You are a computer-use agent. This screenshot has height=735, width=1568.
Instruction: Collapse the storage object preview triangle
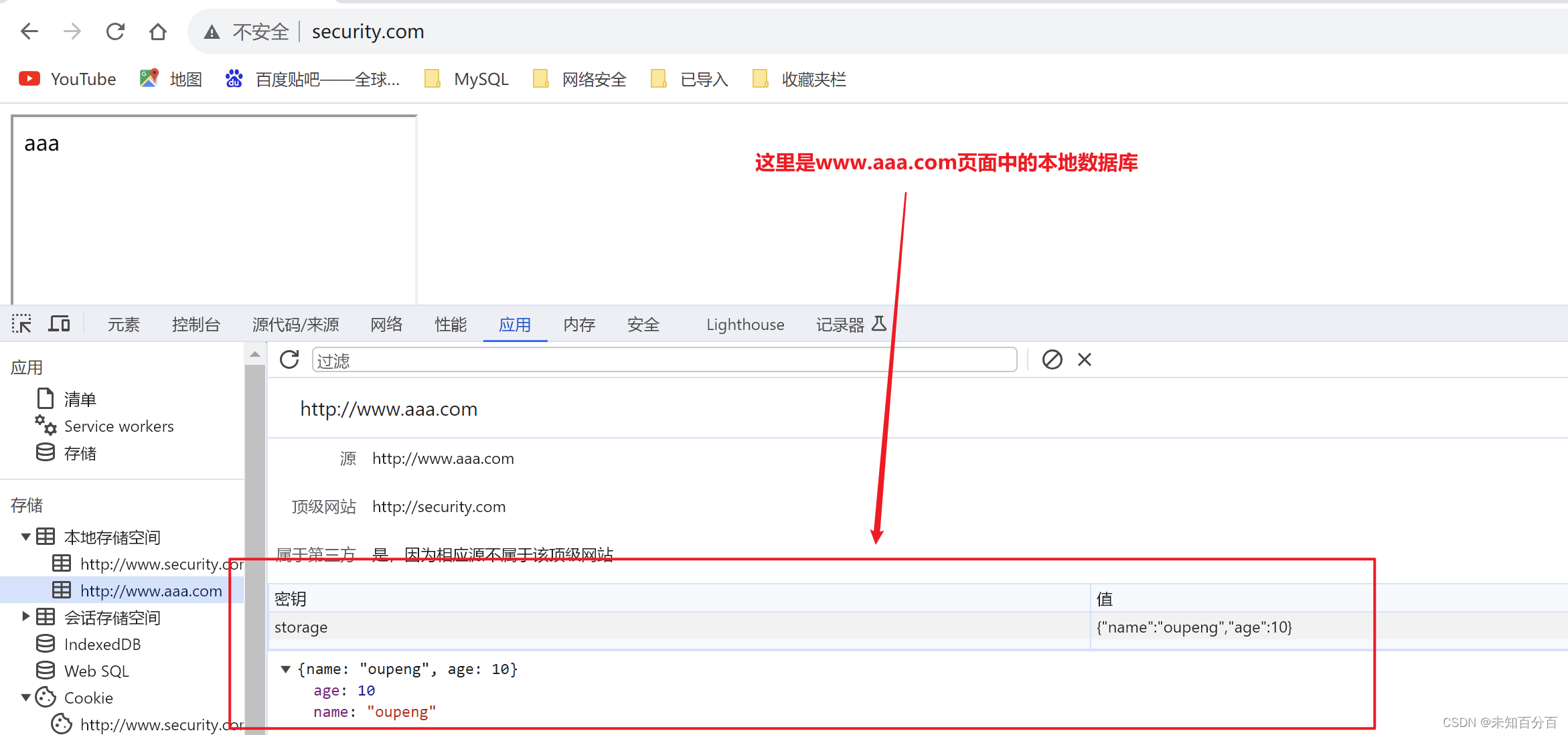pos(285,669)
